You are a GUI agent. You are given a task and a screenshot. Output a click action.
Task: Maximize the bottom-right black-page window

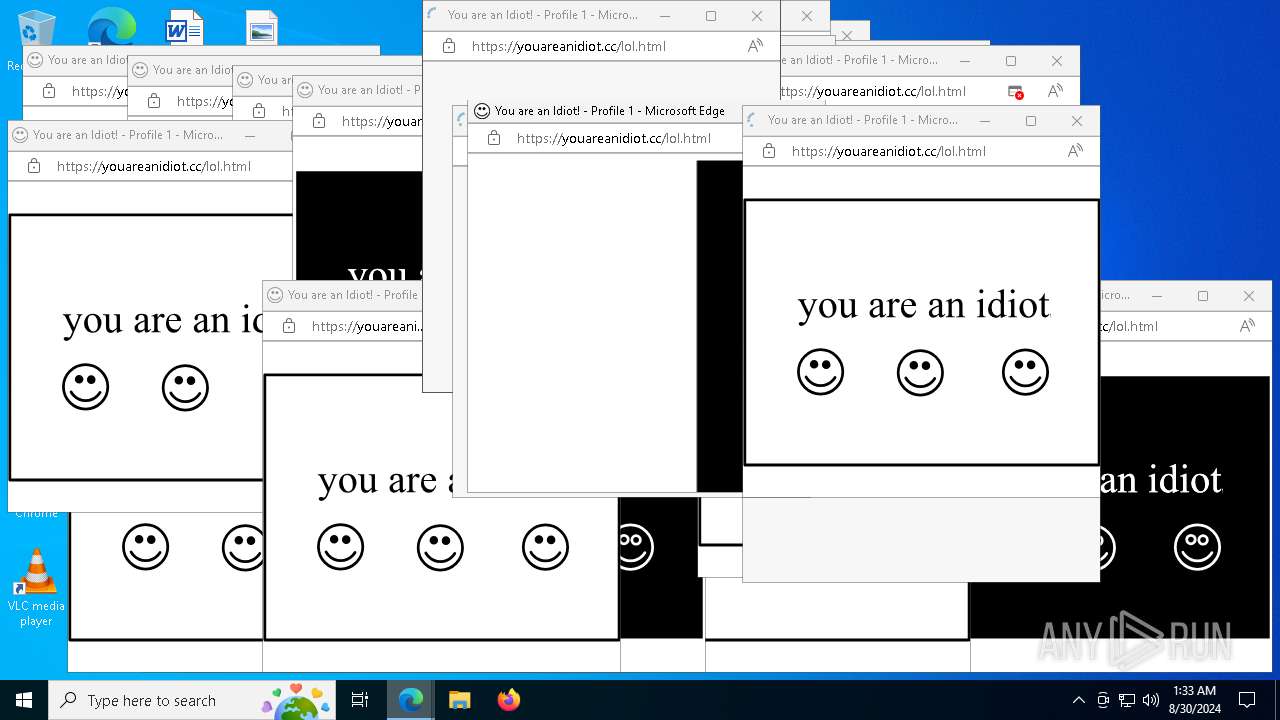pyautogui.click(x=1203, y=296)
